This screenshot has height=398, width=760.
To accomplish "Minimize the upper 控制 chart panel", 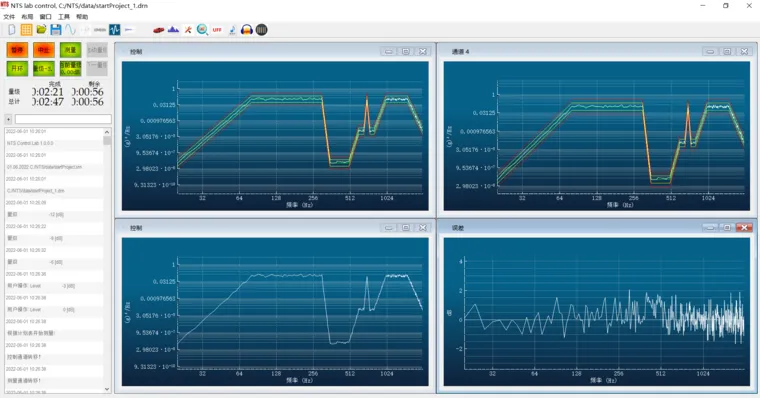I will coord(389,51).
